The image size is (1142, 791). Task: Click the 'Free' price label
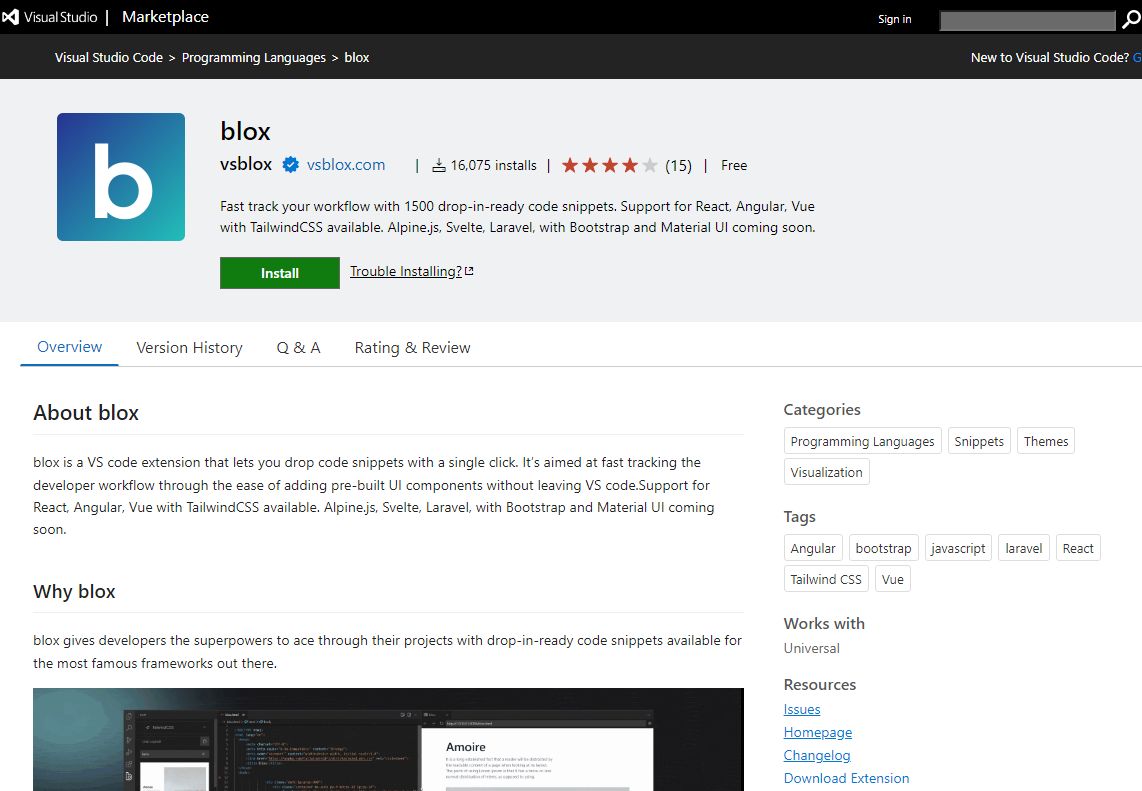tap(734, 165)
